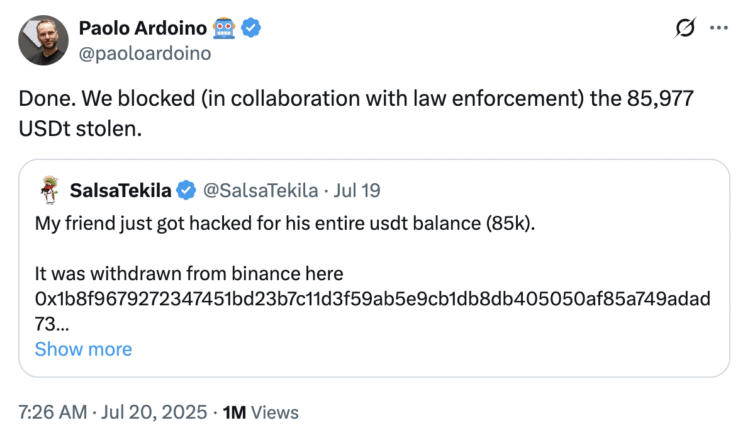Open the 1M Views count
The width and height of the screenshot is (750, 430).
pyautogui.click(x=260, y=411)
